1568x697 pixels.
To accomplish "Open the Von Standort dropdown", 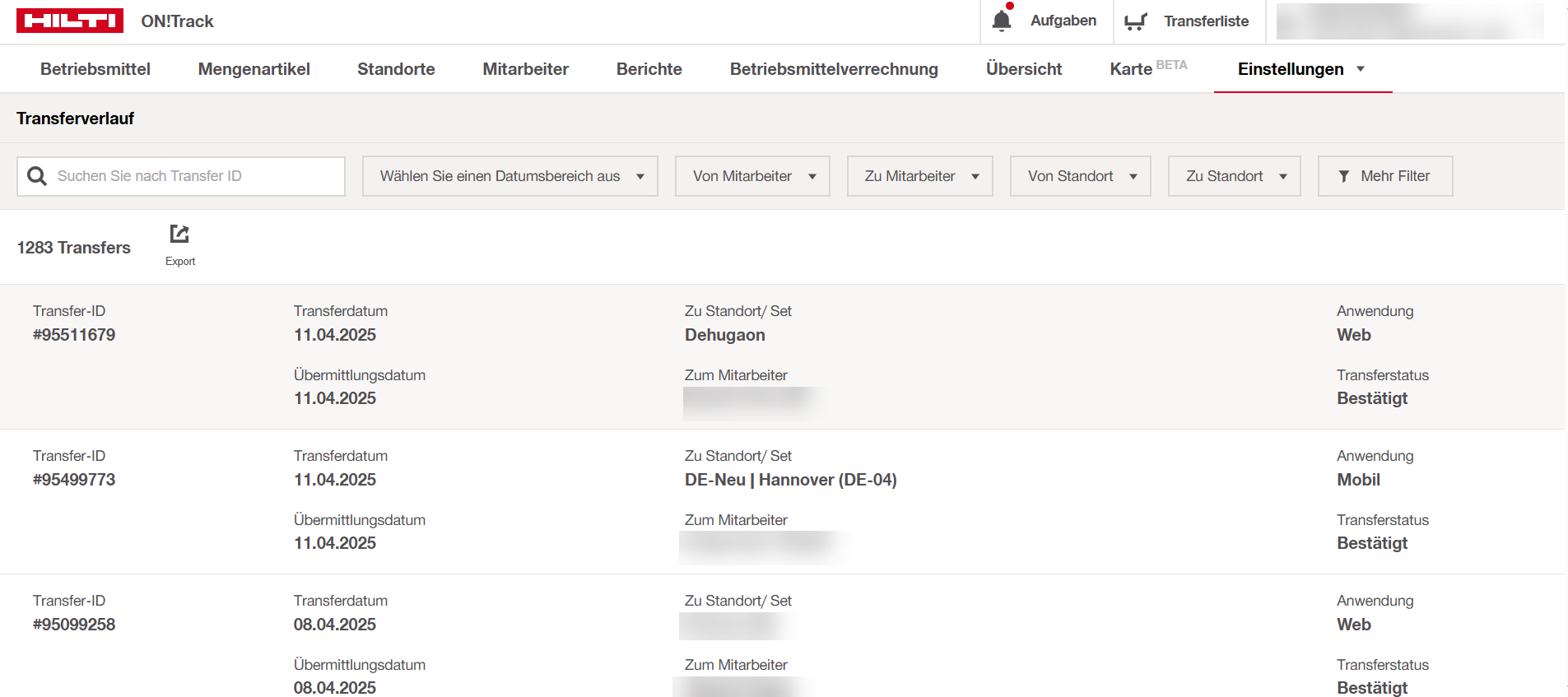I will click(1080, 176).
